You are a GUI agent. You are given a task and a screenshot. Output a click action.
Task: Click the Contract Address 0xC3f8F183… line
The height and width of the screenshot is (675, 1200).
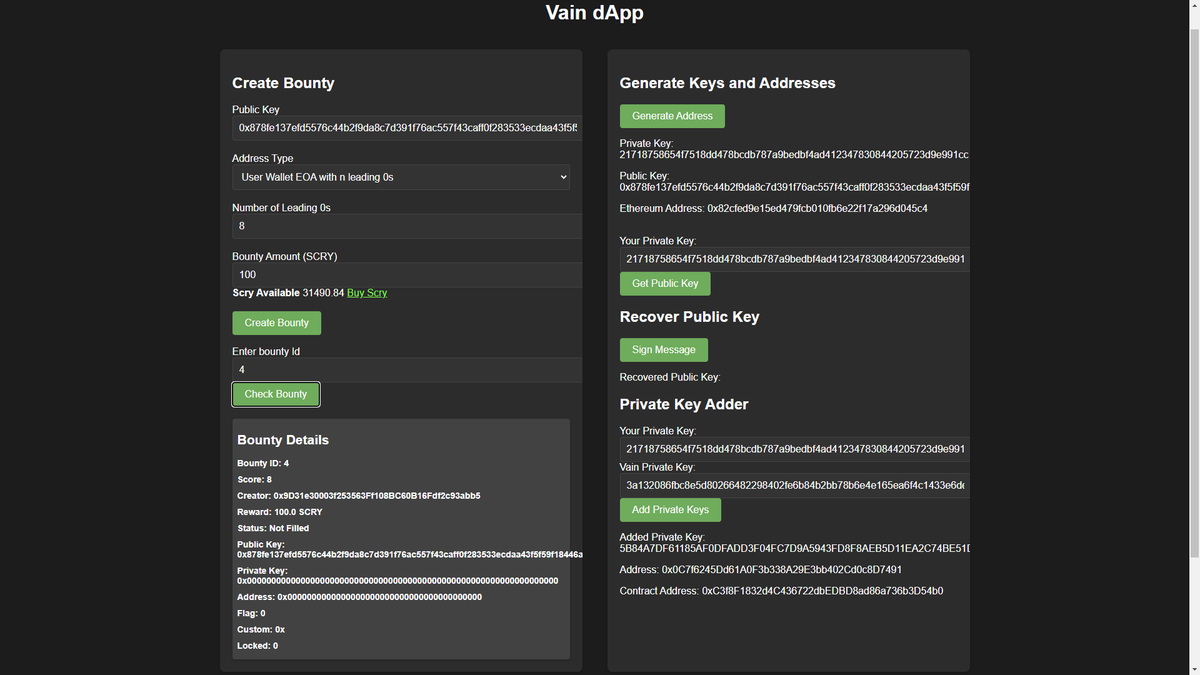coord(781,591)
